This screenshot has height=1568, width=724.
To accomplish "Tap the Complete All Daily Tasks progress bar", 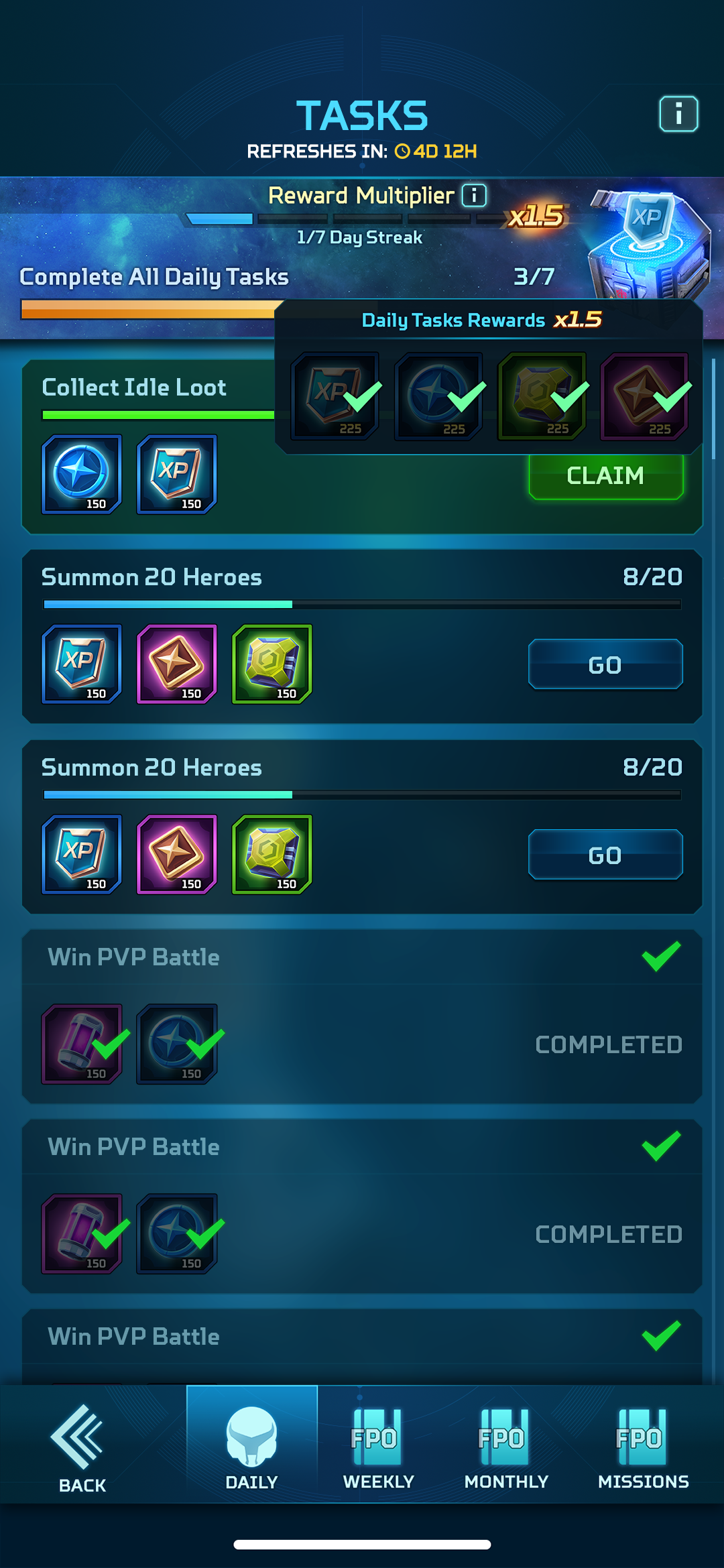I will (149, 310).
